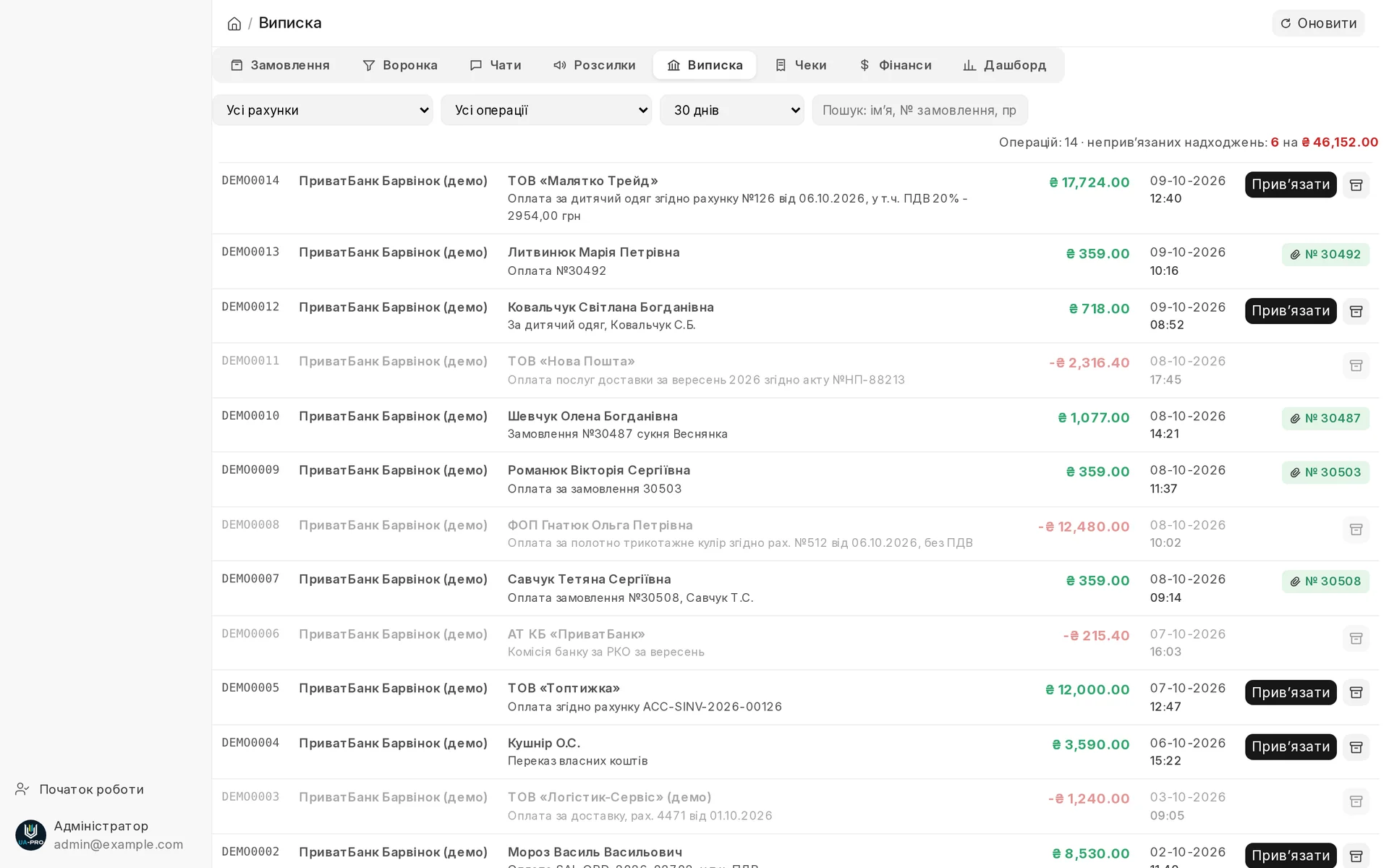Click Прив'язати for Кушнір О.С. transfer
This screenshot has width=1389, height=868.
(1291, 747)
